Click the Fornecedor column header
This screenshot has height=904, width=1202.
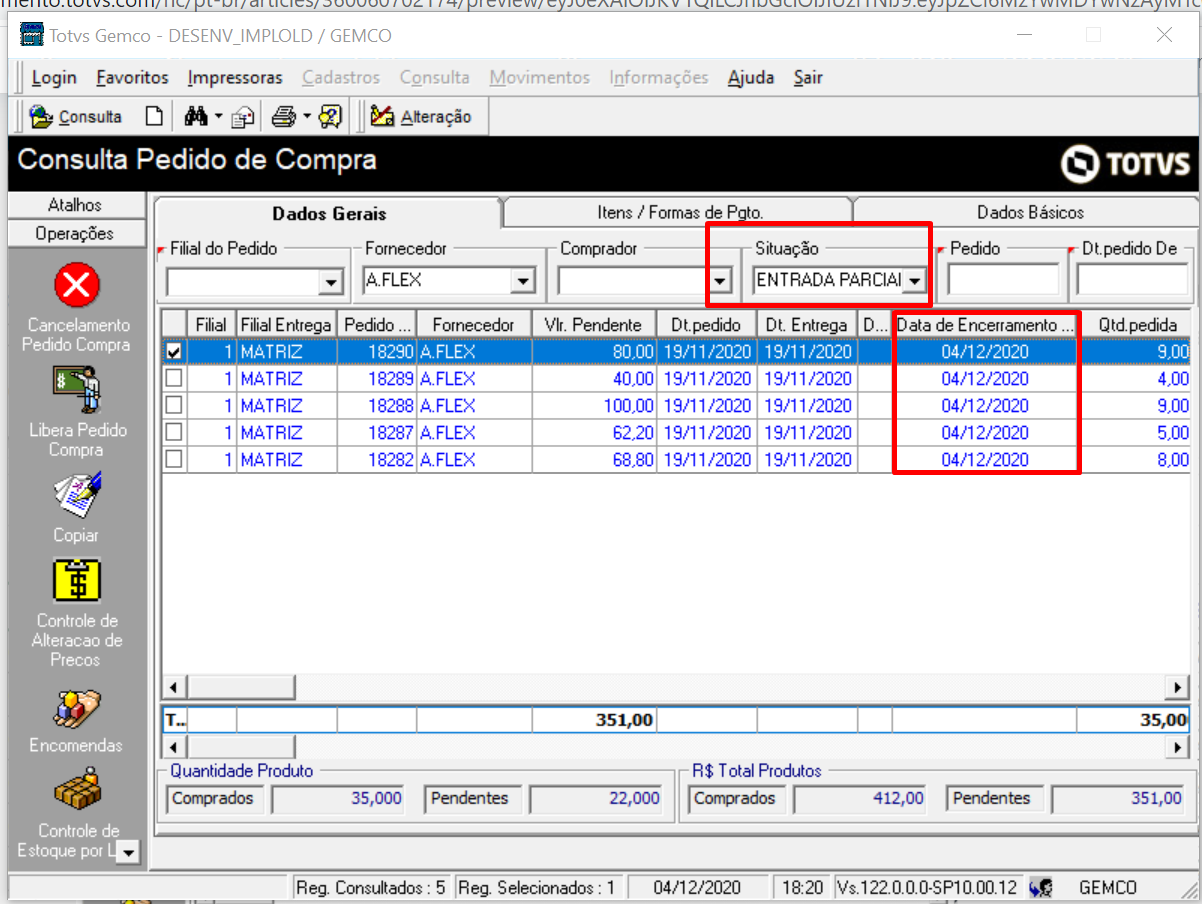(x=474, y=325)
